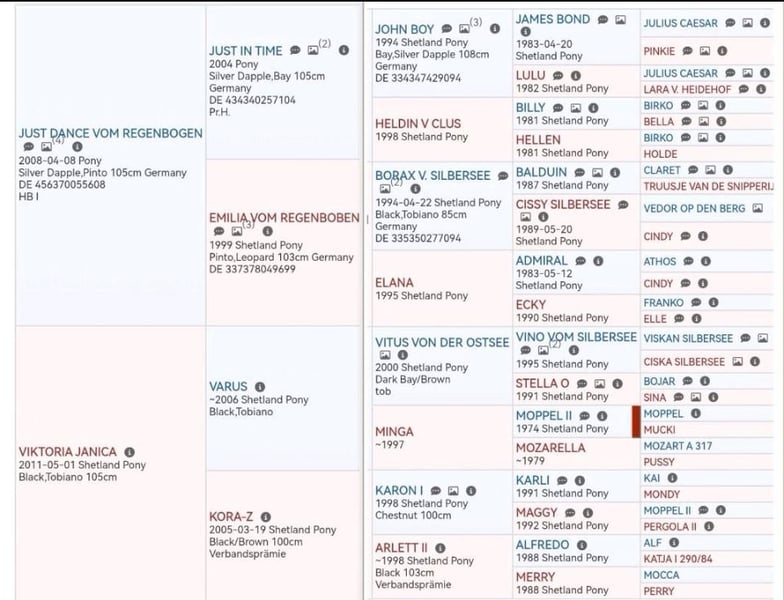Open the VITUS VON DER OSTSEE horse link

tap(442, 342)
